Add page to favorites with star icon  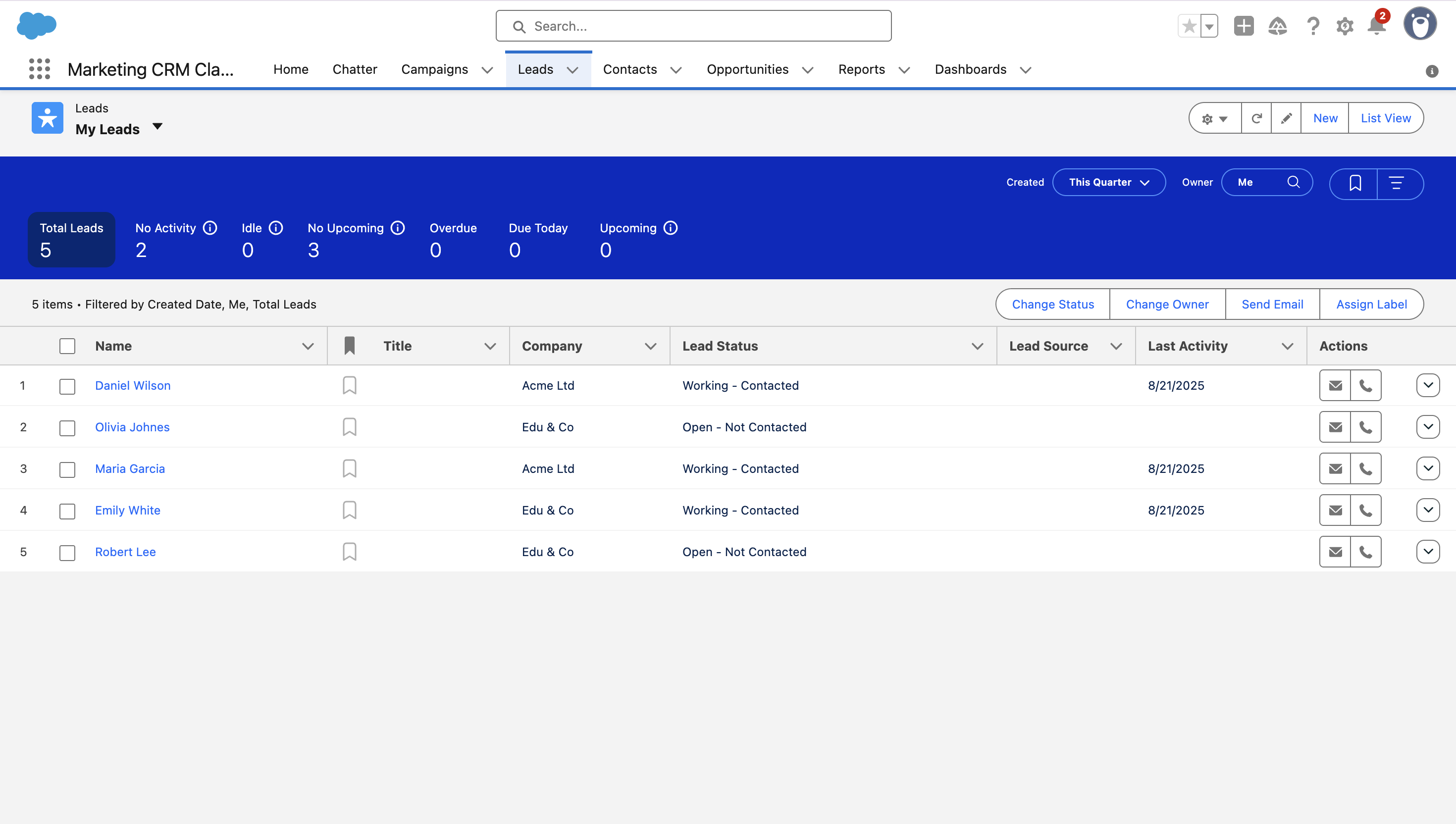[x=1189, y=26]
